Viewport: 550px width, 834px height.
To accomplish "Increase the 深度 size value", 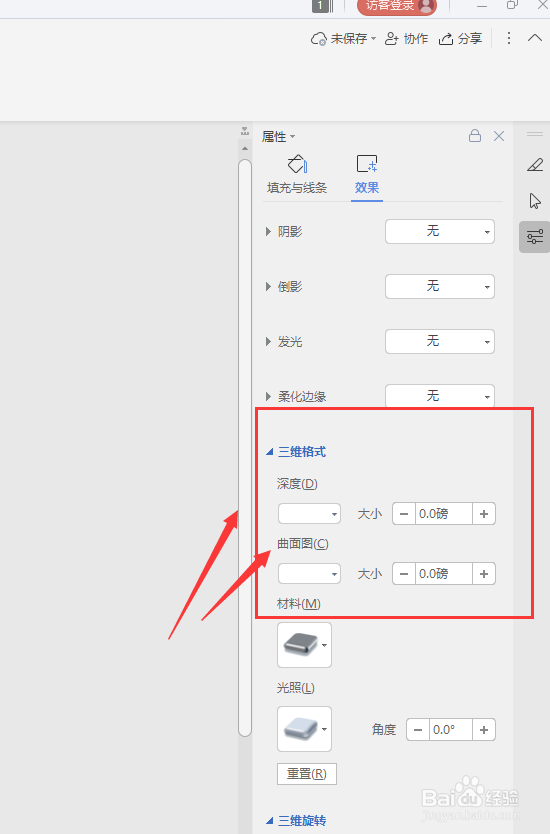I will click(x=484, y=514).
